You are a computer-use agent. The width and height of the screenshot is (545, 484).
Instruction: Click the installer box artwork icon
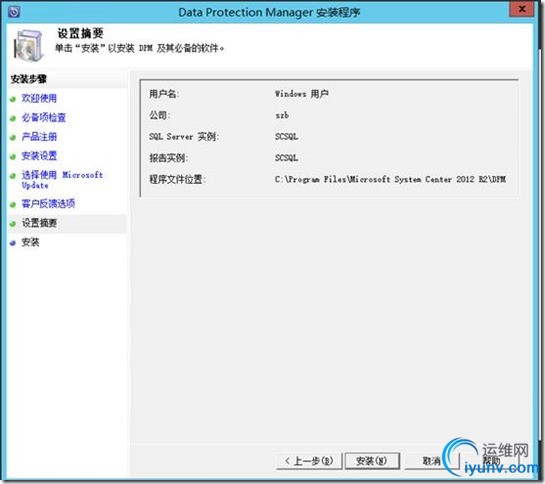click(x=29, y=45)
